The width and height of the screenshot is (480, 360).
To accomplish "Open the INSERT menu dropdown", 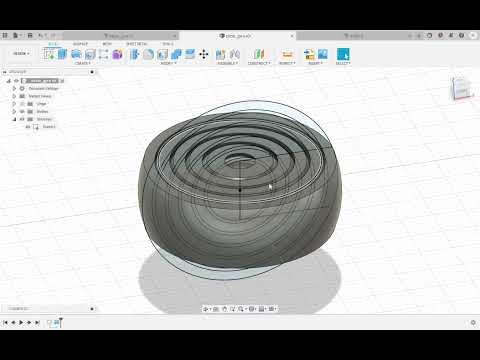I will pos(316,63).
